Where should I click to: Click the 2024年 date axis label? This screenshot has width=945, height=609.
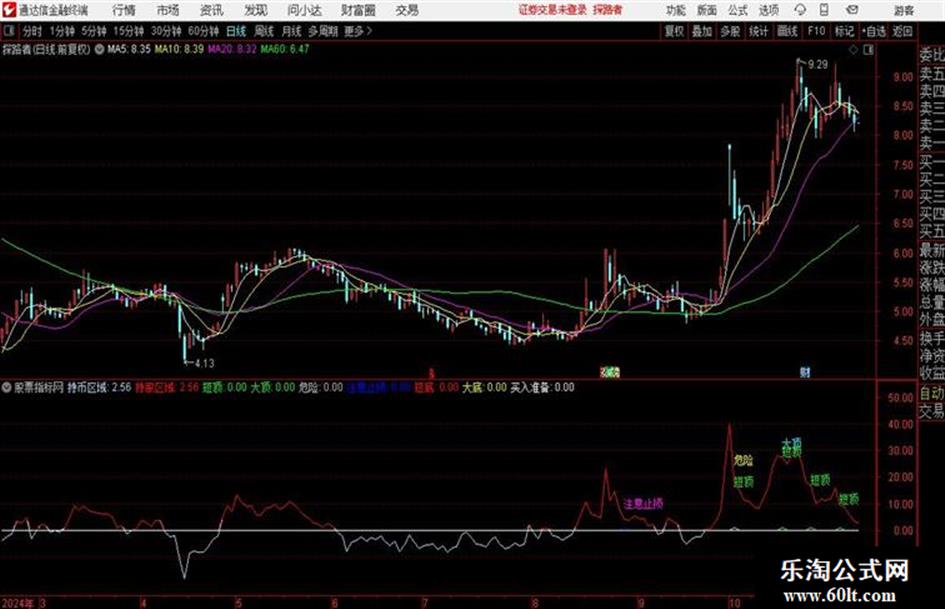tap(18, 603)
